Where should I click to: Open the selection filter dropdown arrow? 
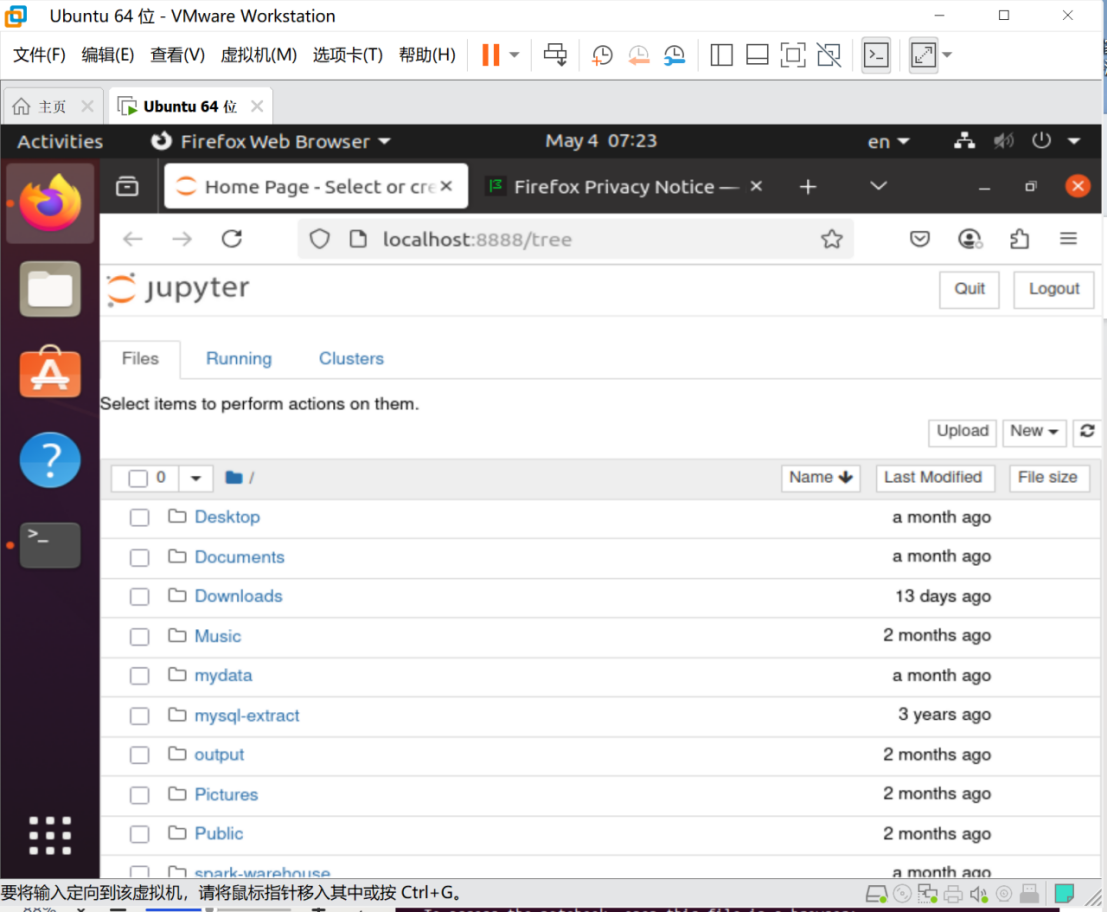[x=196, y=478]
